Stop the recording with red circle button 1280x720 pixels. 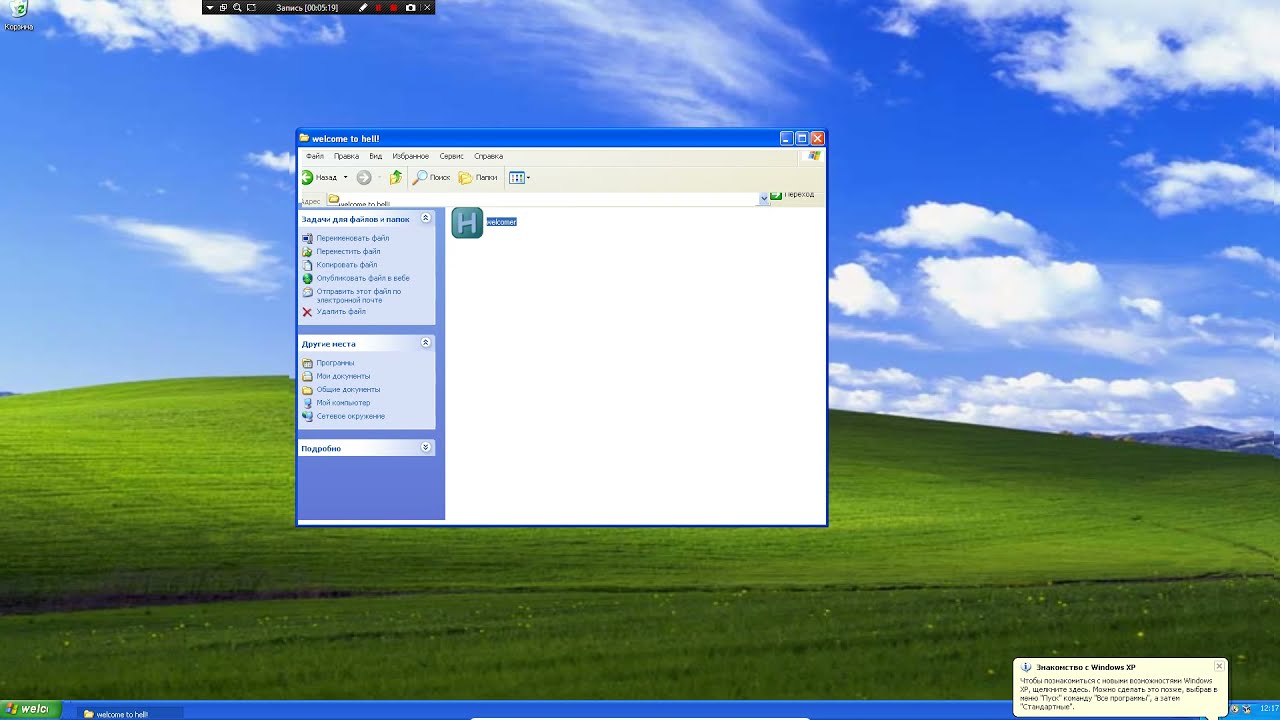[393, 8]
